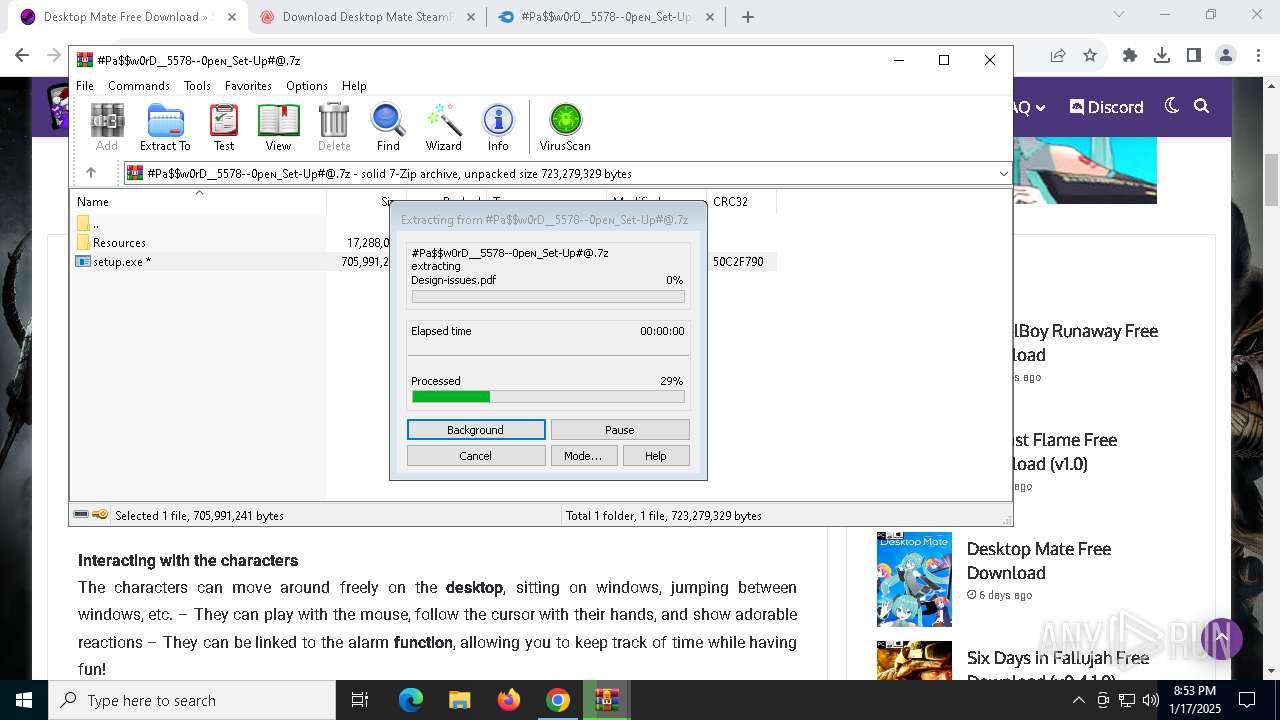1280x720 pixels.
Task: Open the Favorites menu
Action: coord(248,86)
